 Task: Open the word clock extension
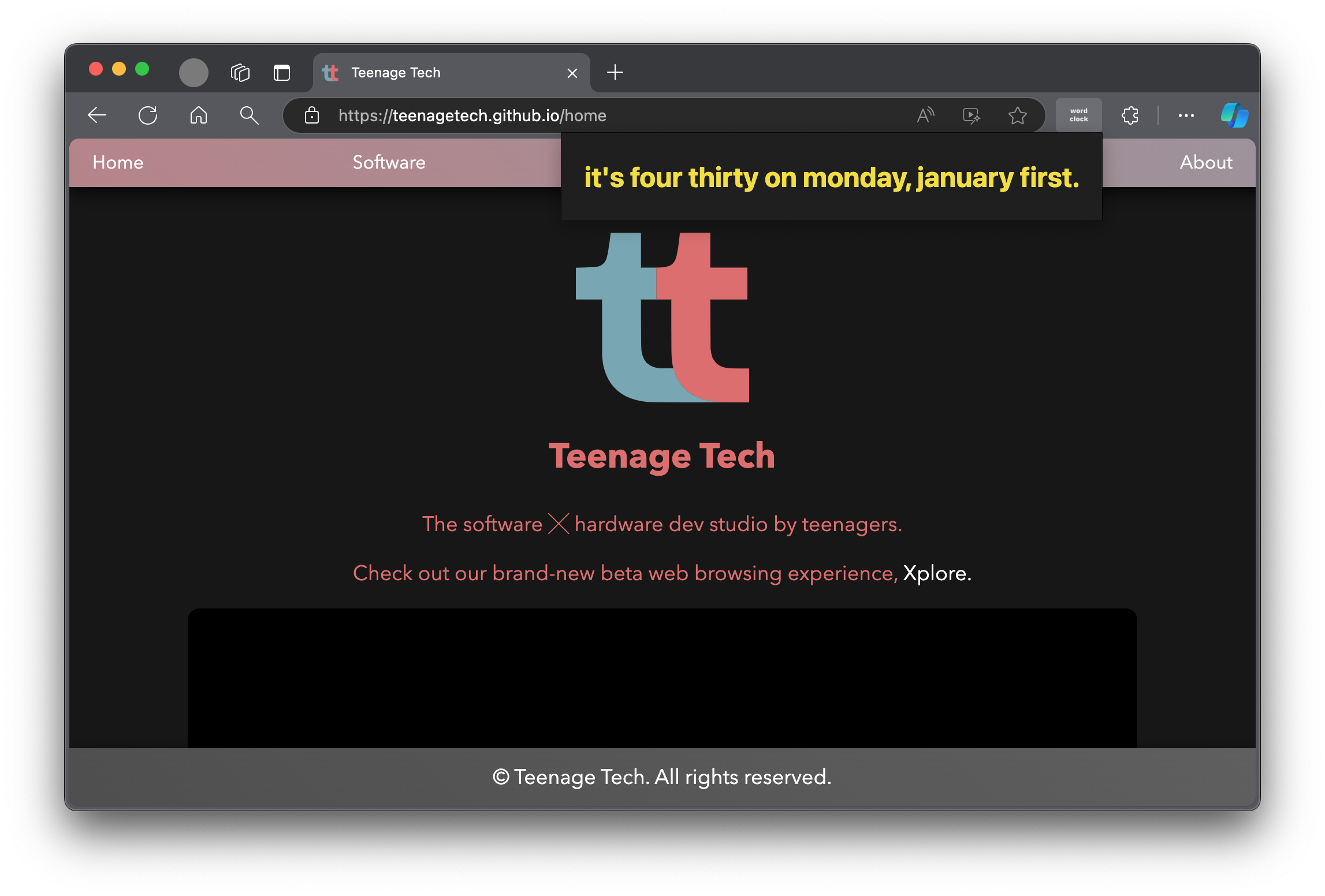[x=1078, y=115]
